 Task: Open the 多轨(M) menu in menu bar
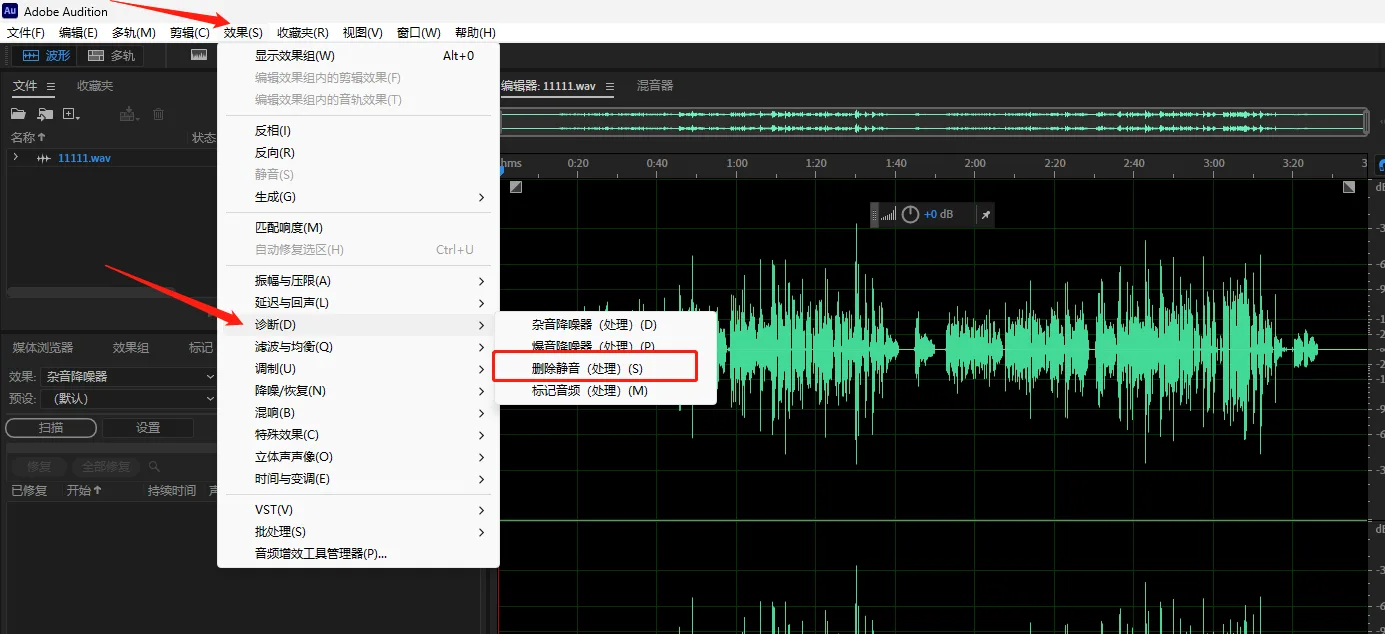pyautogui.click(x=133, y=33)
